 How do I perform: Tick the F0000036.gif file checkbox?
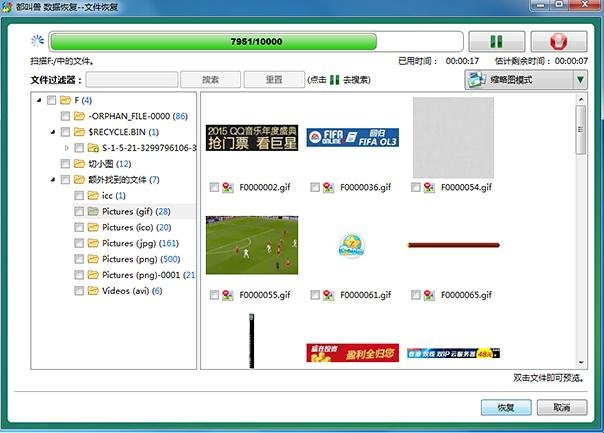[315, 187]
